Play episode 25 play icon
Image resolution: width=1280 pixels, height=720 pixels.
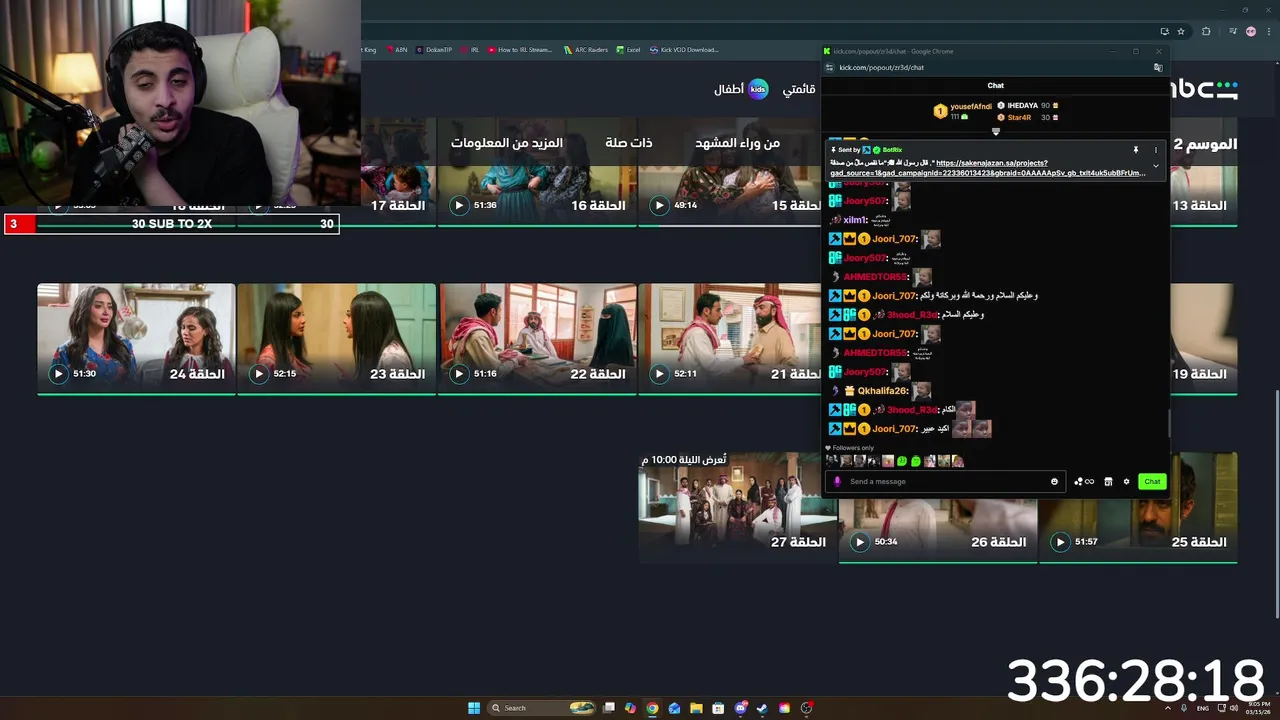pyautogui.click(x=1060, y=542)
